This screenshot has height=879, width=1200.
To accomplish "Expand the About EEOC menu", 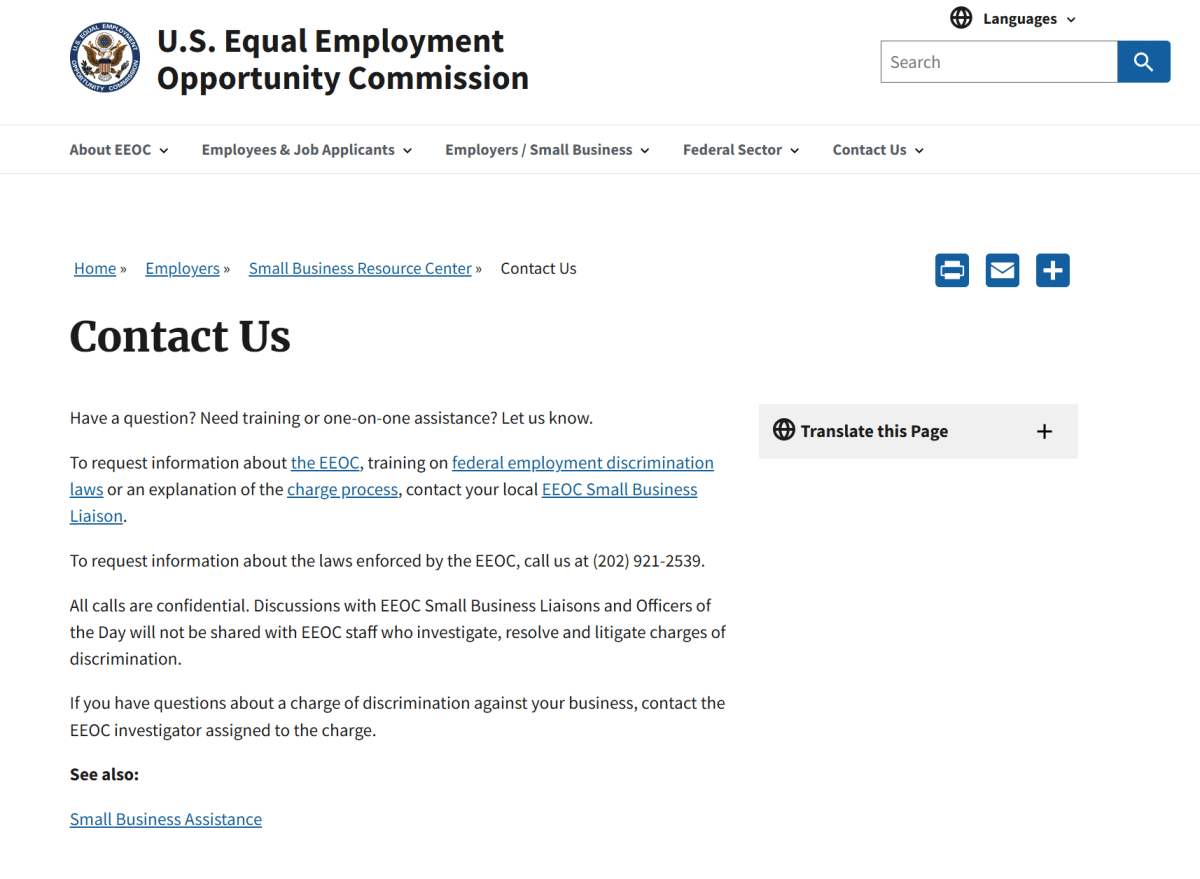I will 119,150.
